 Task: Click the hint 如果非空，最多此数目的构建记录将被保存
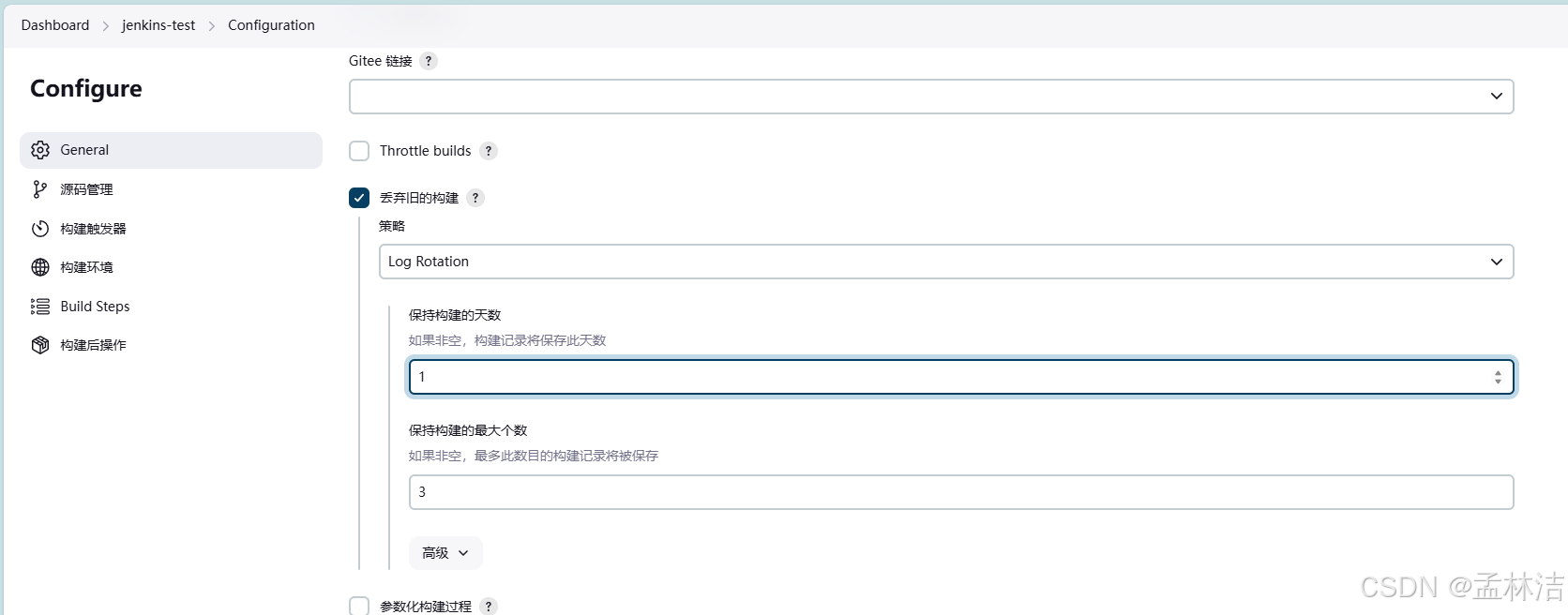pos(534,456)
